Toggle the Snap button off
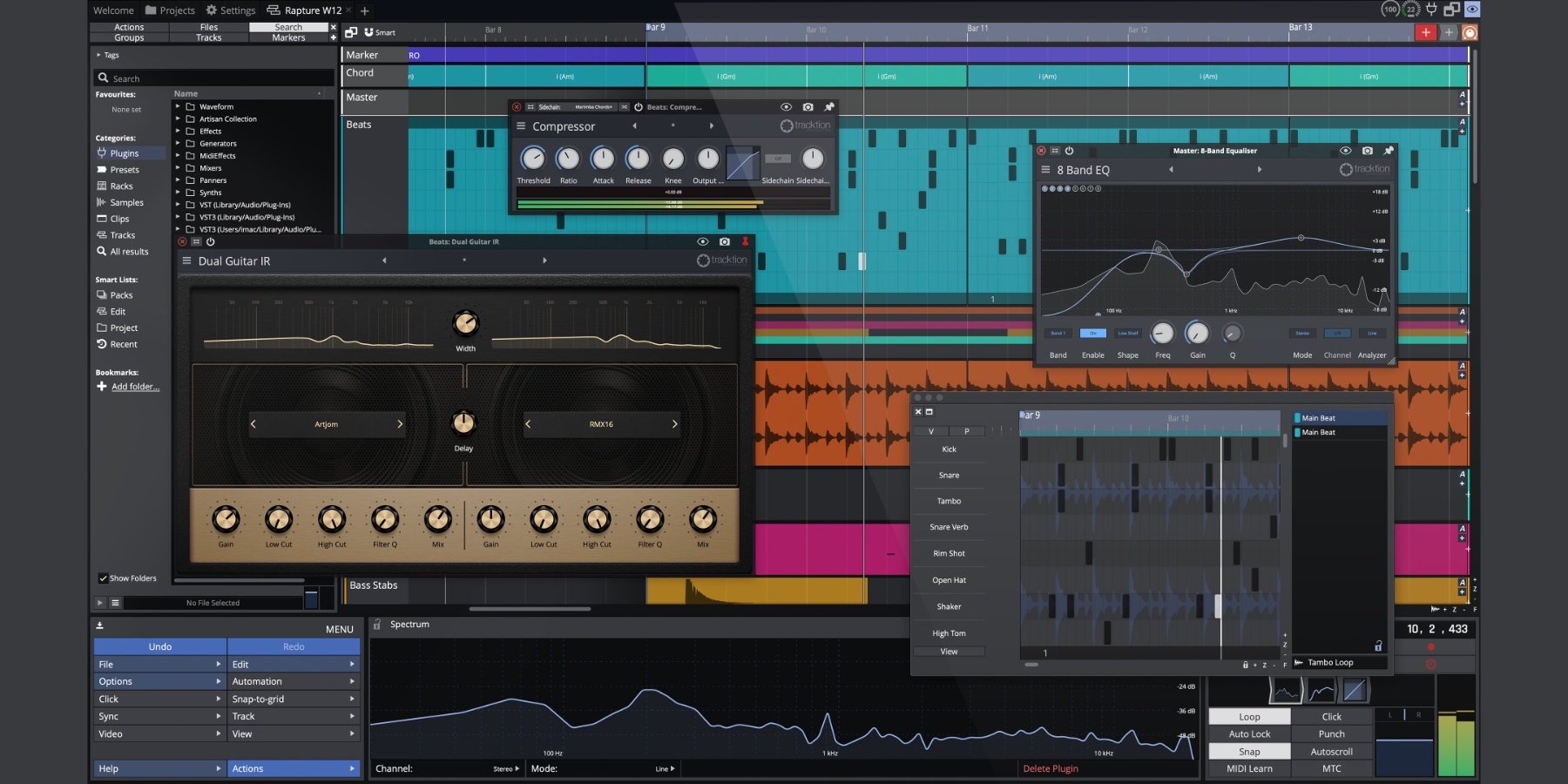The image size is (1568, 784). pos(1249,752)
